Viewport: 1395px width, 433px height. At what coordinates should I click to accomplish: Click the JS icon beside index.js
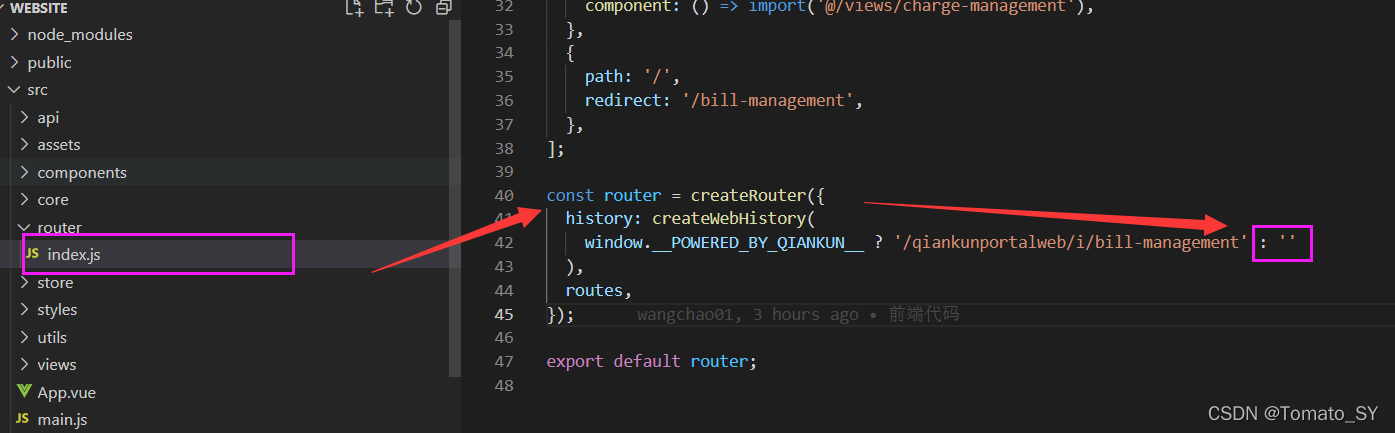coord(32,254)
